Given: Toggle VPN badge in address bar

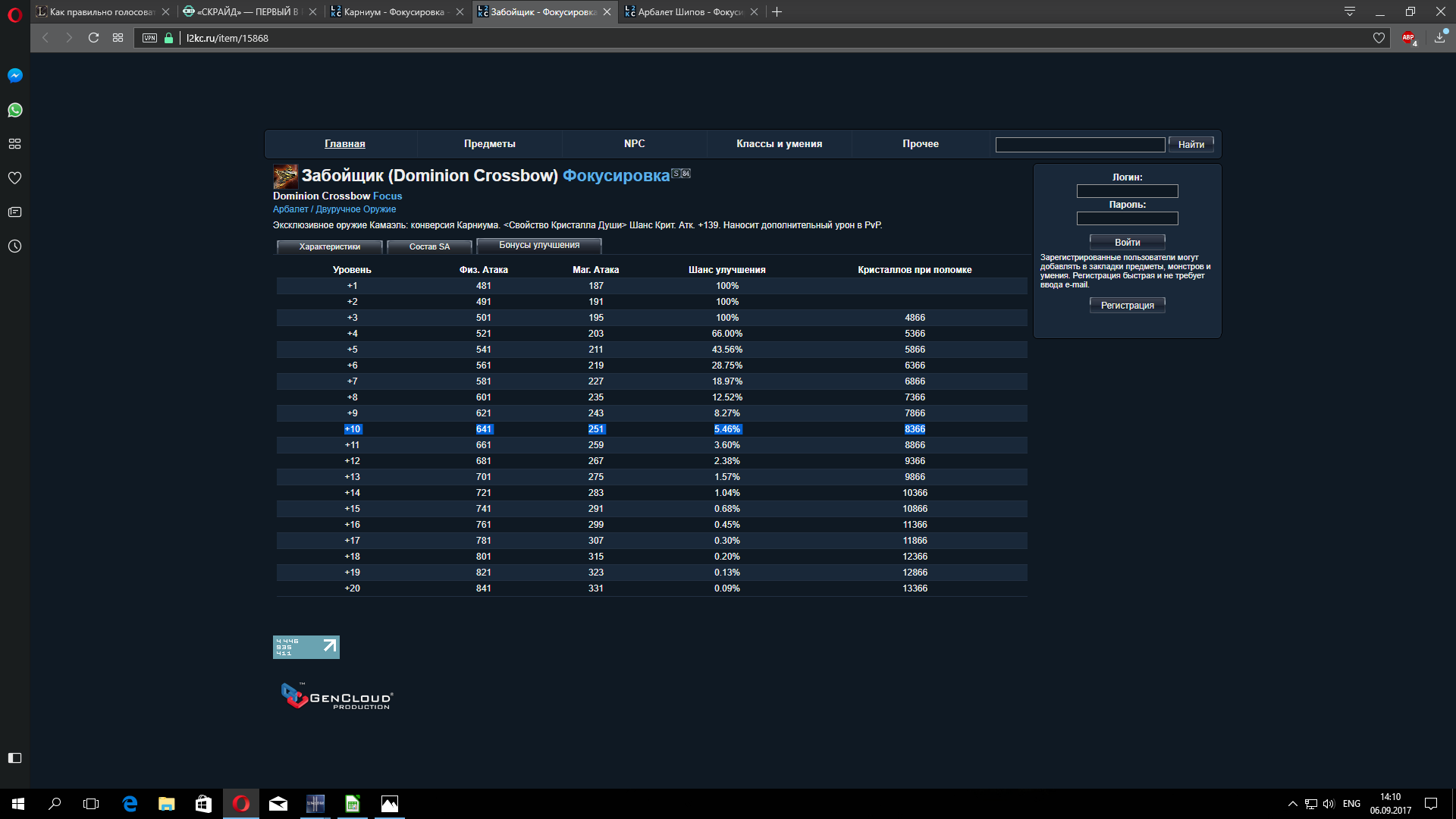Looking at the screenshot, I should pyautogui.click(x=150, y=38).
